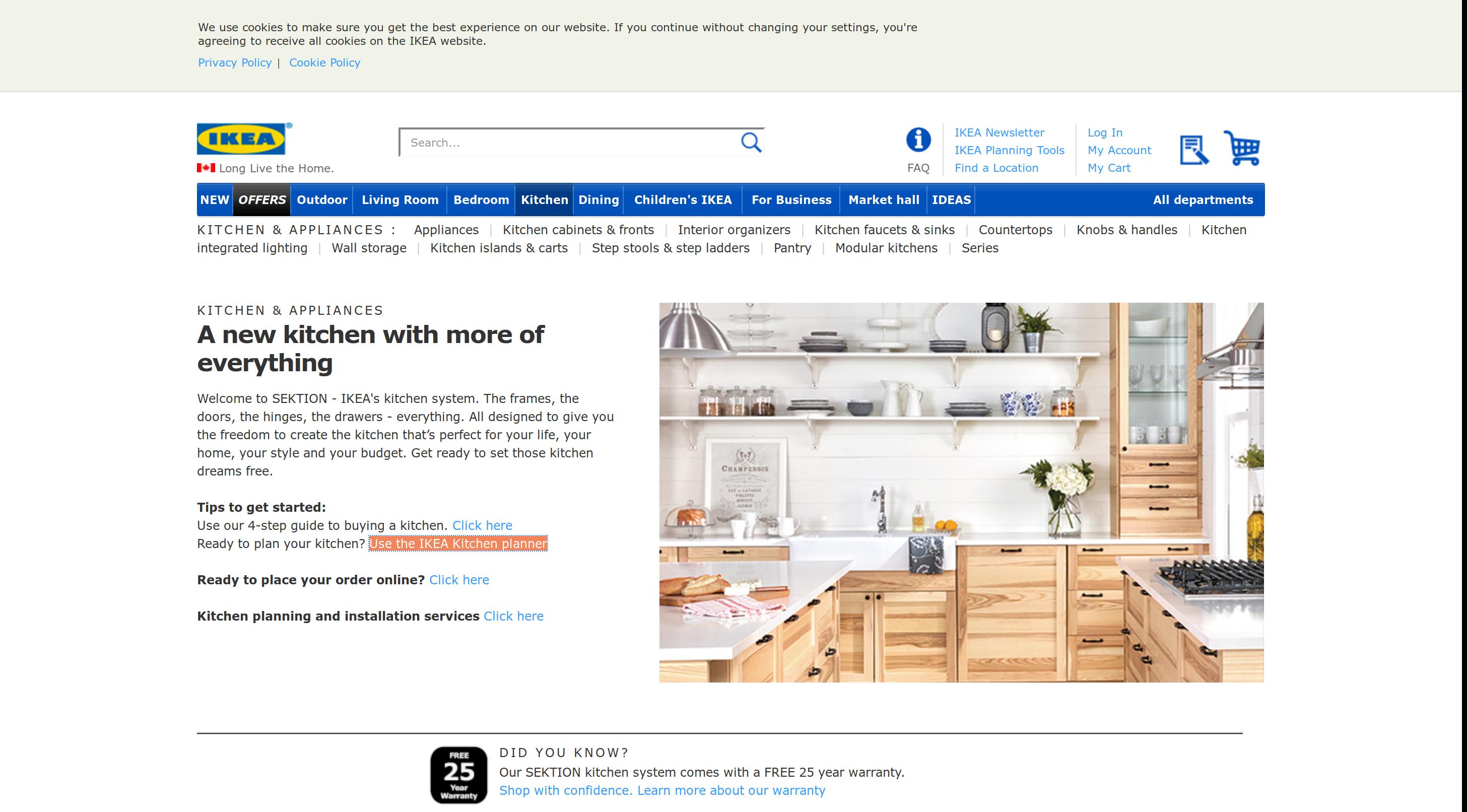Open Kitchen islands & carts subcategory
This screenshot has width=1467, height=812.
[499, 248]
